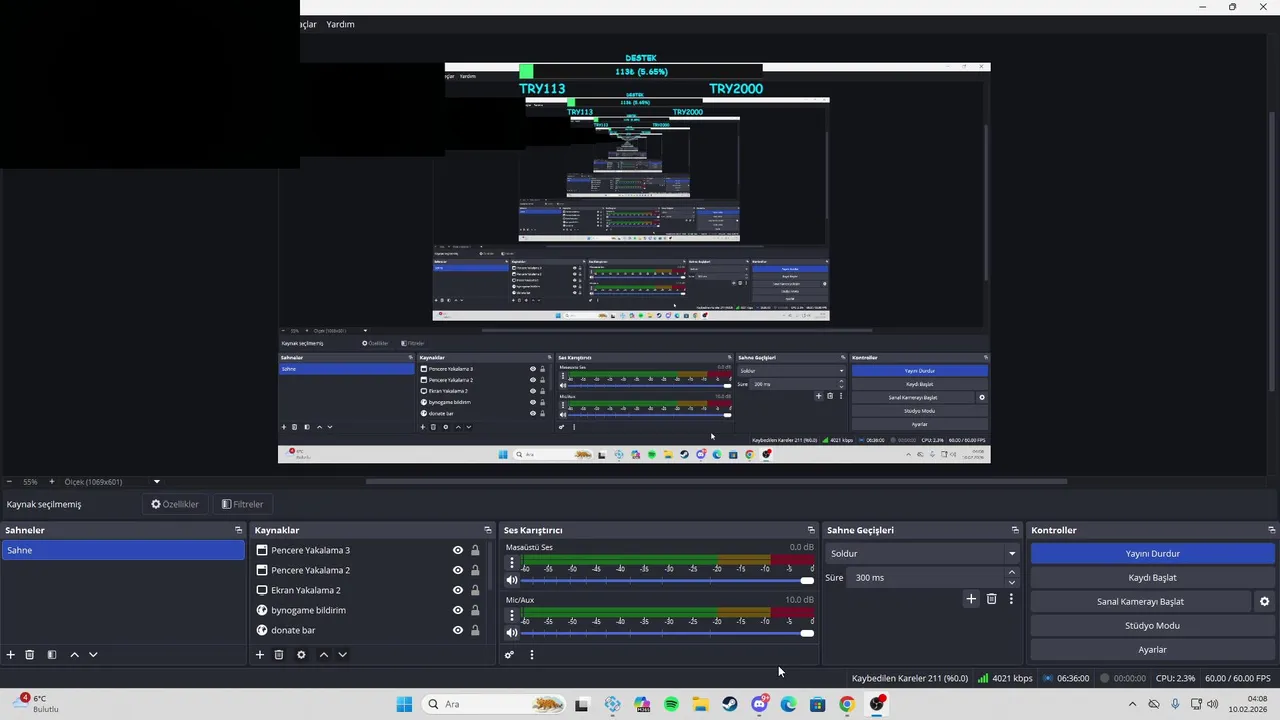Select donate bar source row
Screen dimensions: 1280x720
(x=370, y=630)
